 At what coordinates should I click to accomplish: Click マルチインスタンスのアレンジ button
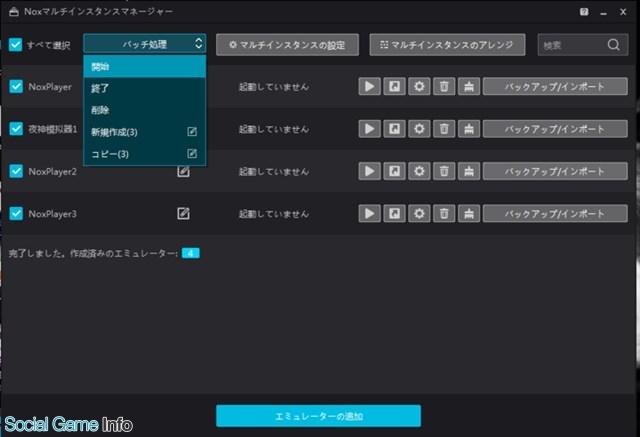447,44
